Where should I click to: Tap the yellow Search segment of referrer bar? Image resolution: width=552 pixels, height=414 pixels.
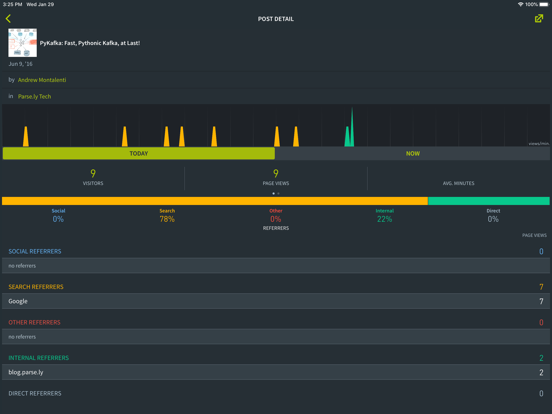(215, 201)
